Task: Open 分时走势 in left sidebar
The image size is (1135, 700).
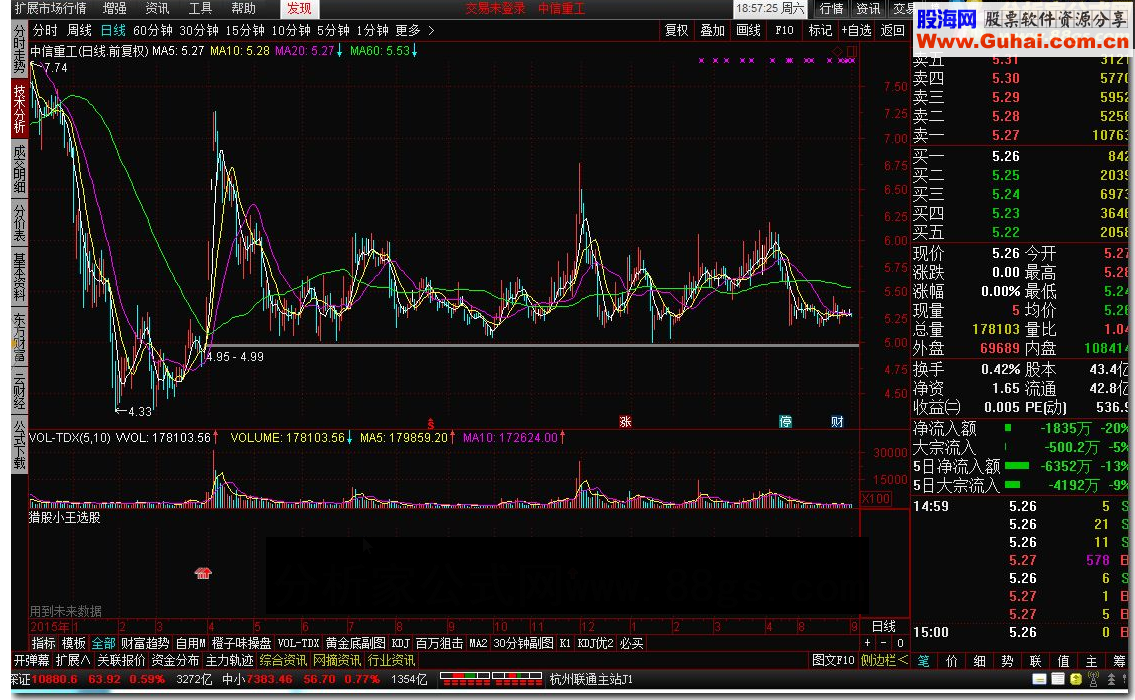Action: [x=20, y=49]
